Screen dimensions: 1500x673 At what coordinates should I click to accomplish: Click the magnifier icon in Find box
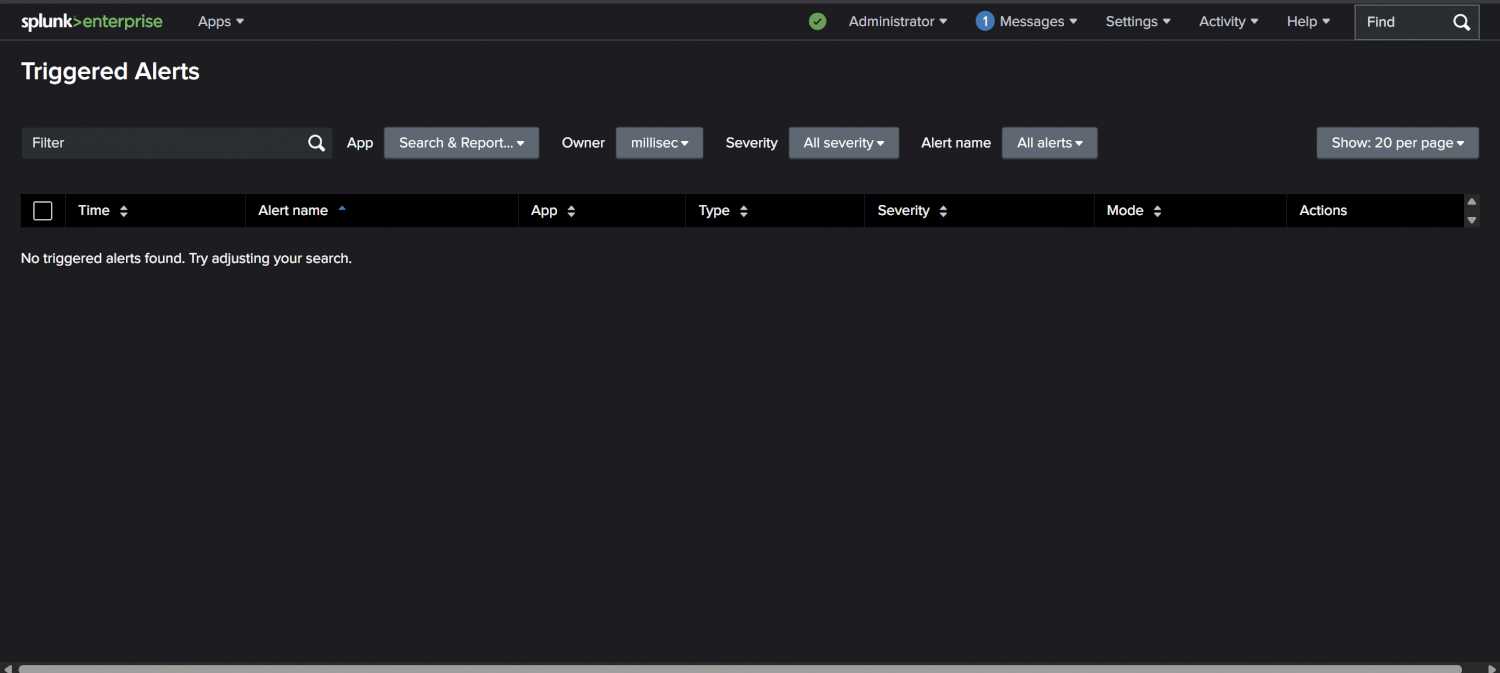1461,22
